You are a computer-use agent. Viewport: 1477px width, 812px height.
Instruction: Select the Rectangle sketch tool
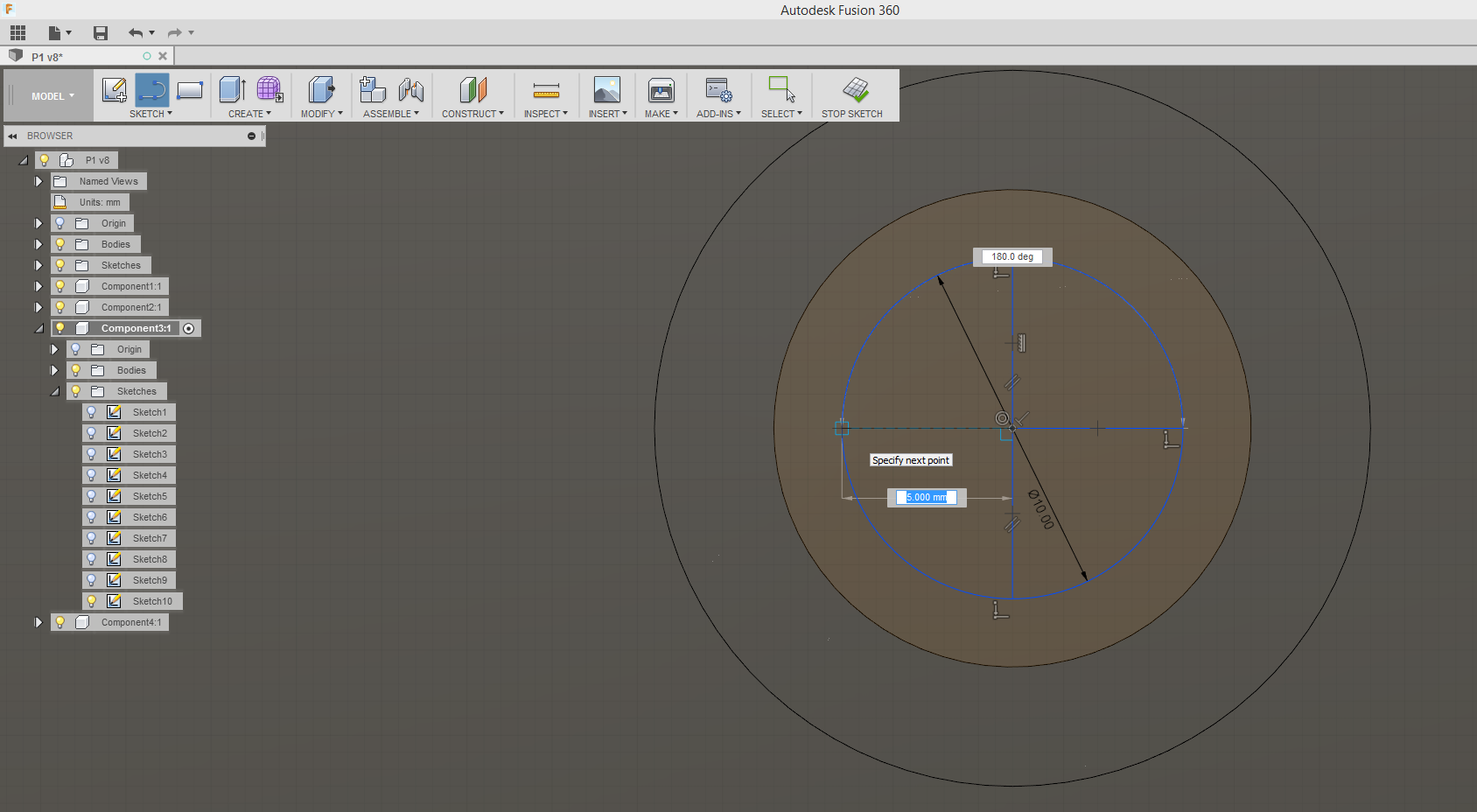click(190, 90)
